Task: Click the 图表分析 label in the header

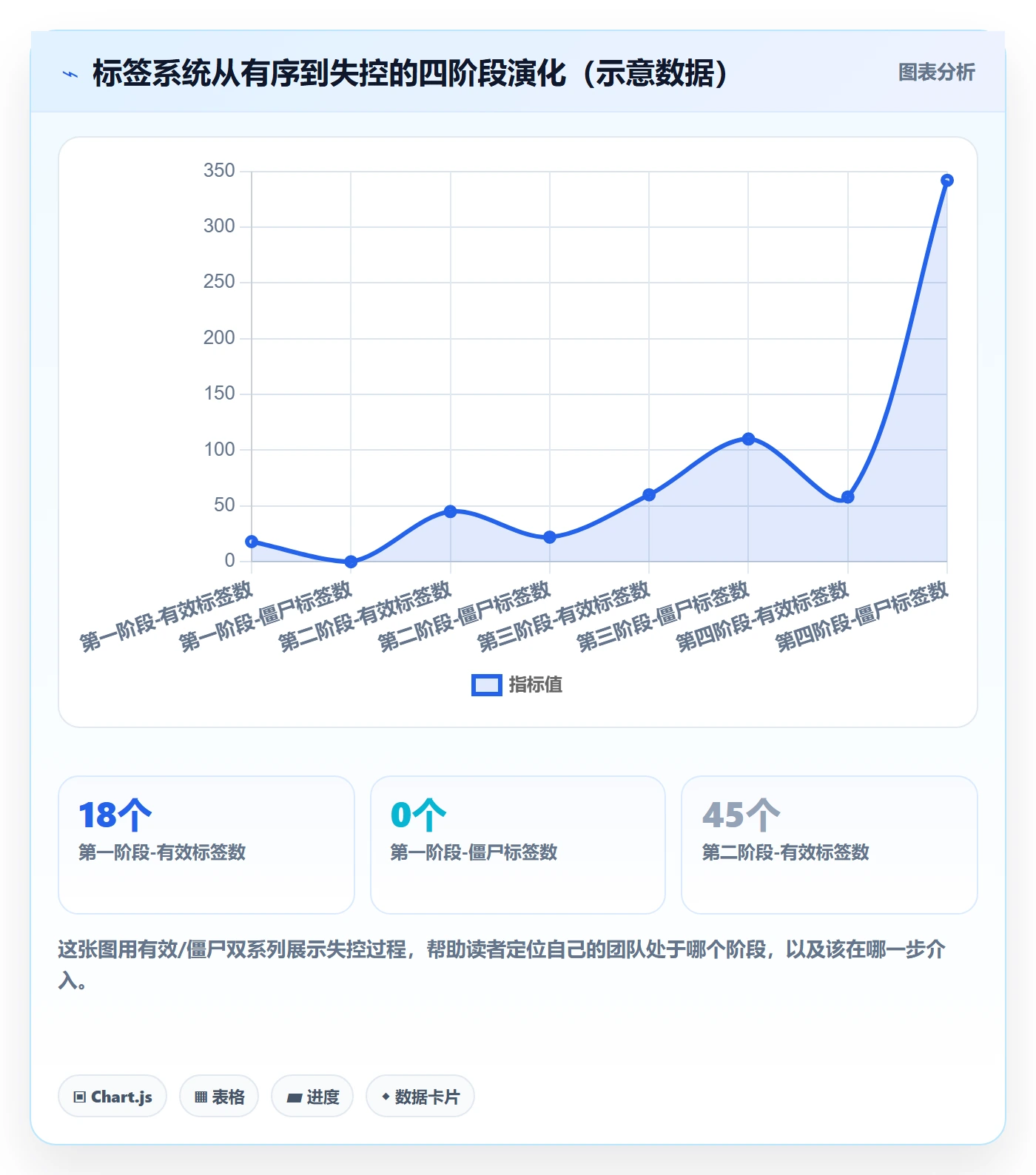Action: tap(936, 73)
